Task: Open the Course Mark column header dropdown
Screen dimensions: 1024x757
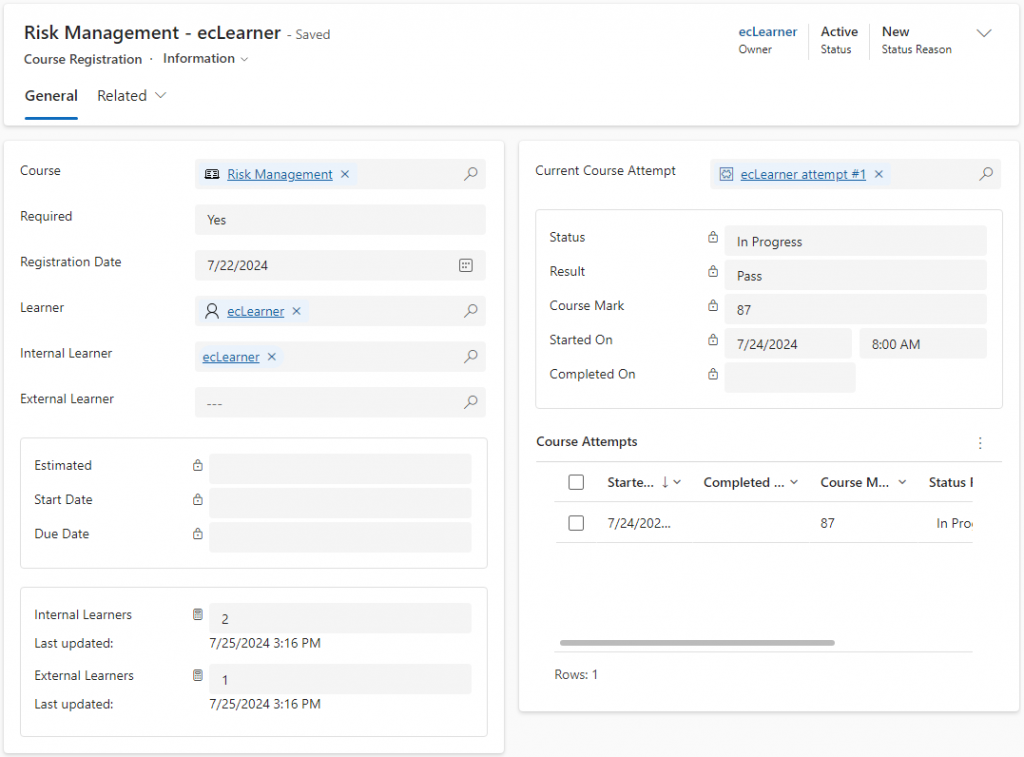Action: [x=902, y=482]
